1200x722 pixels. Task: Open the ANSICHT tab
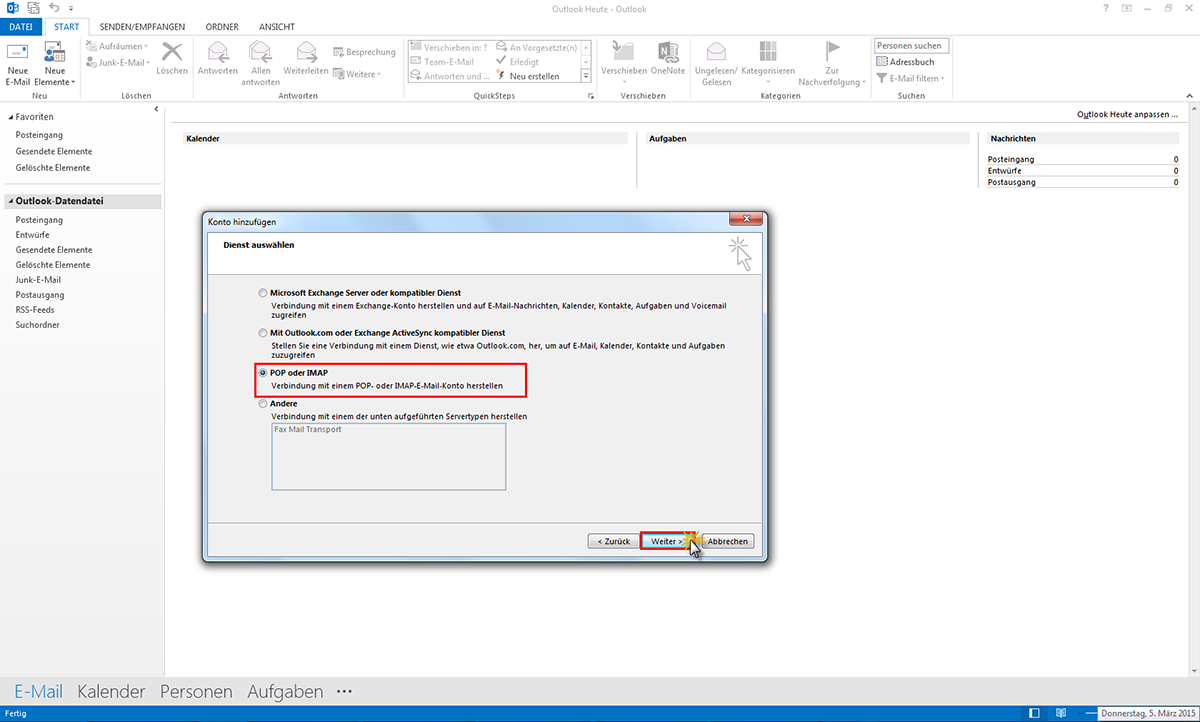coord(276,27)
